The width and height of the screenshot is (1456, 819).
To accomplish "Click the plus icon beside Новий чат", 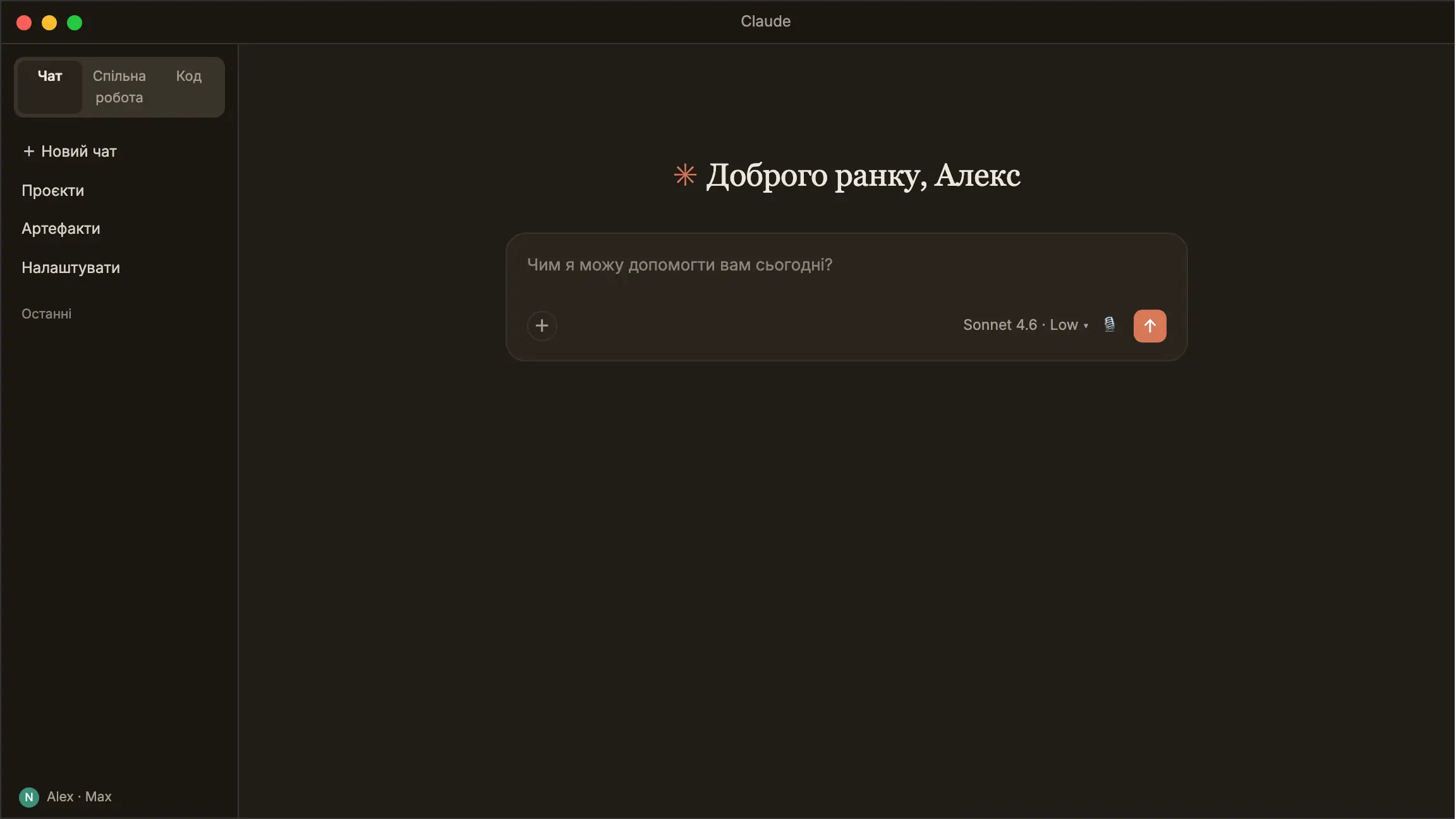I will 28,151.
